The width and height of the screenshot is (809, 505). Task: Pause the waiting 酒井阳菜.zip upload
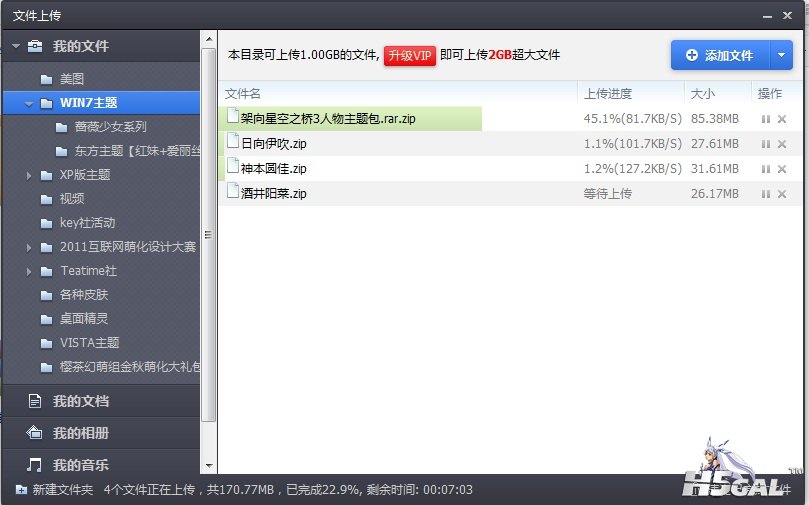[x=765, y=194]
